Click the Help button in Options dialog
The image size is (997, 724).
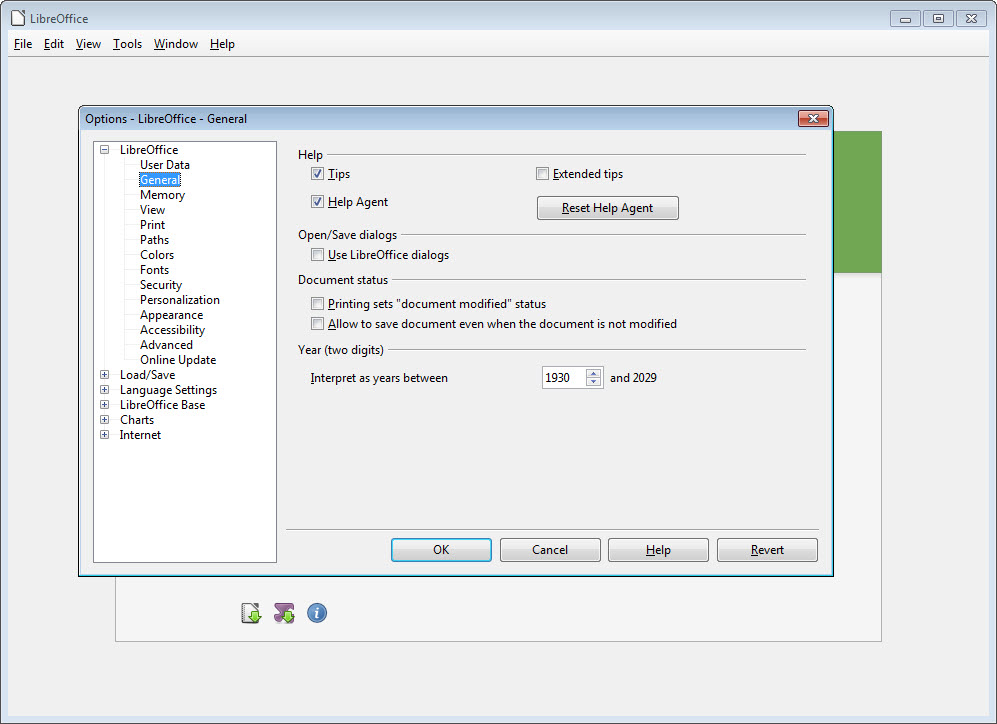pyautogui.click(x=658, y=550)
